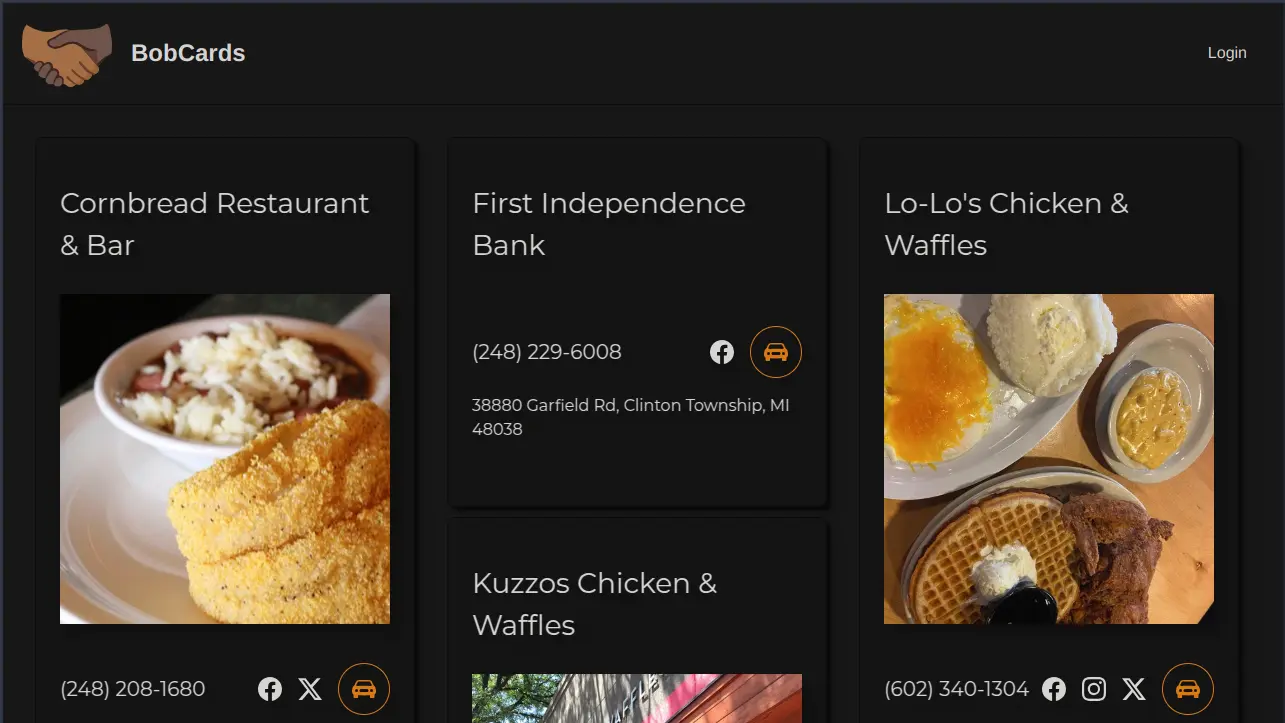1285x723 pixels.
Task: Click the Login link
Action: 1227,53
